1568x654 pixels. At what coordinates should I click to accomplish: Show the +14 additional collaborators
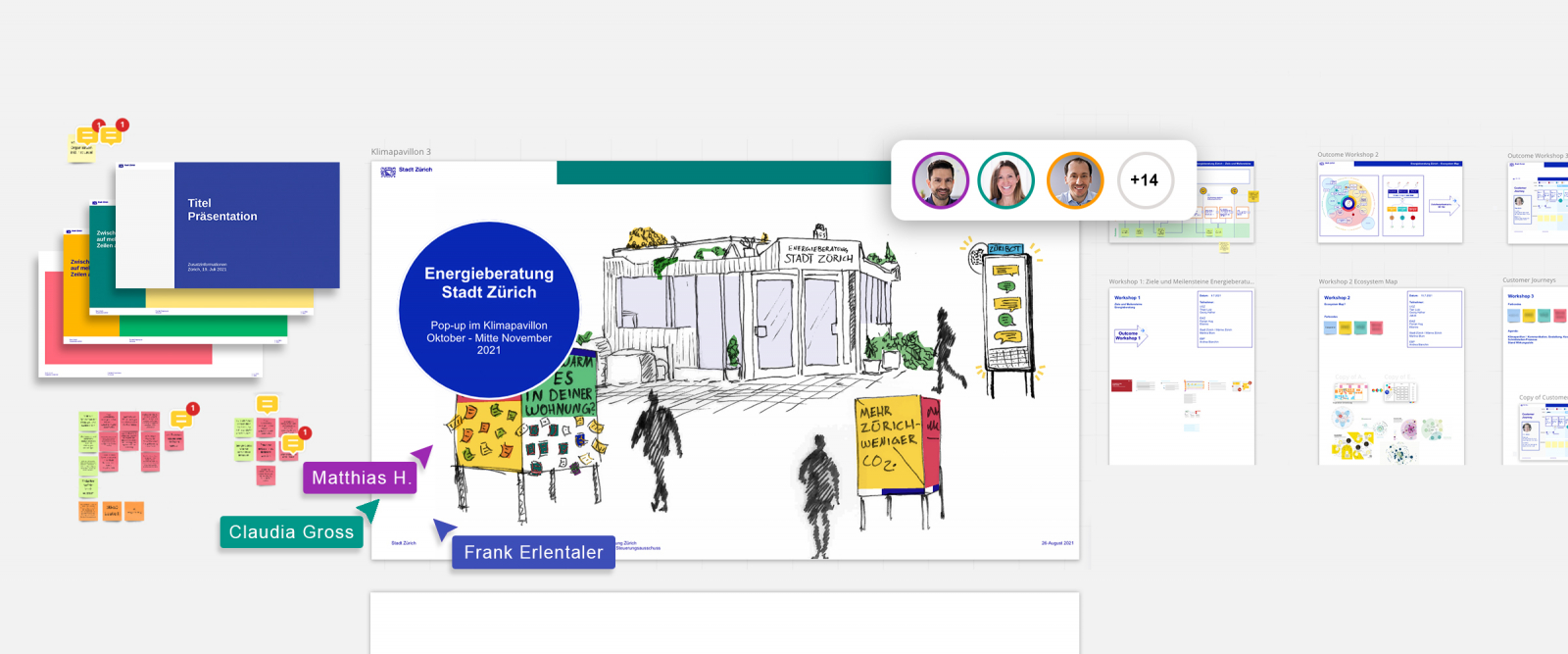(x=1145, y=180)
